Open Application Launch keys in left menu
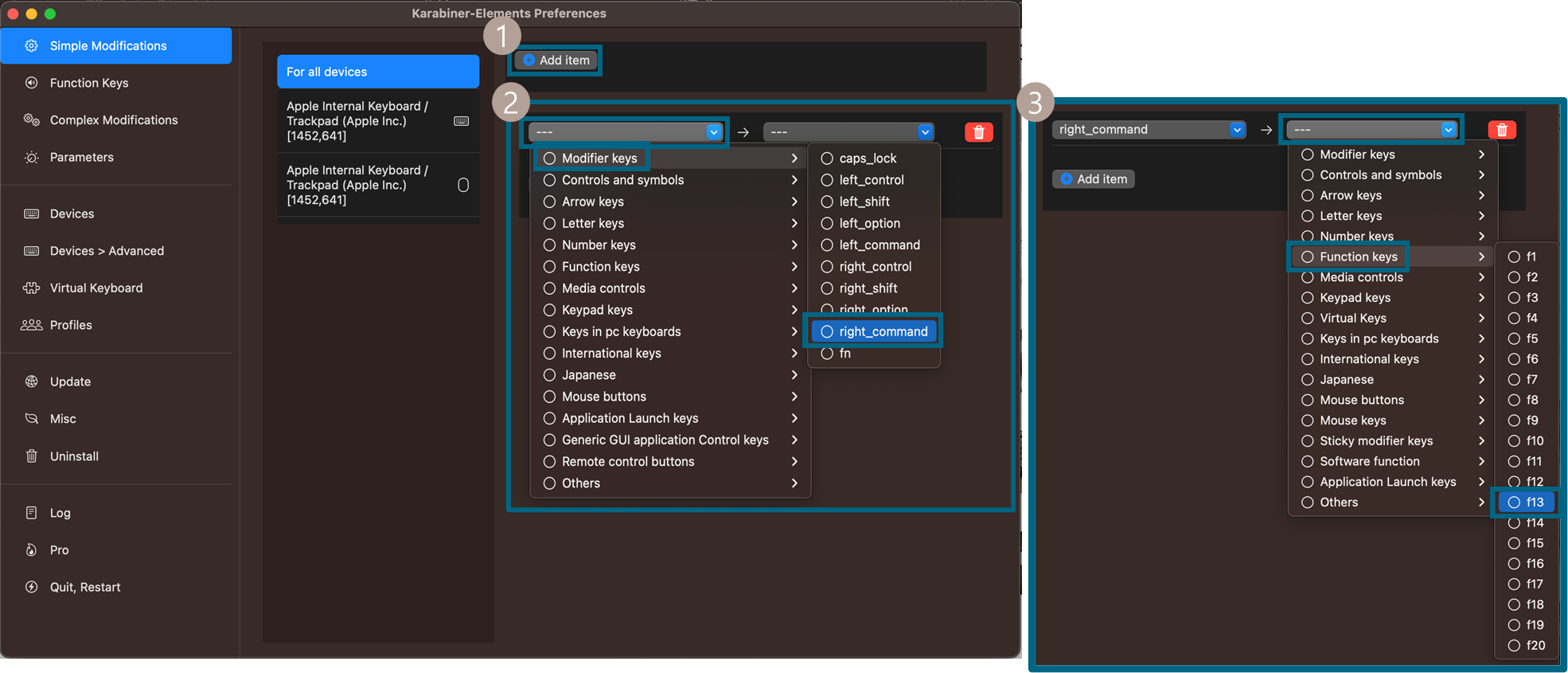This screenshot has height=673, width=1568. click(x=670, y=418)
